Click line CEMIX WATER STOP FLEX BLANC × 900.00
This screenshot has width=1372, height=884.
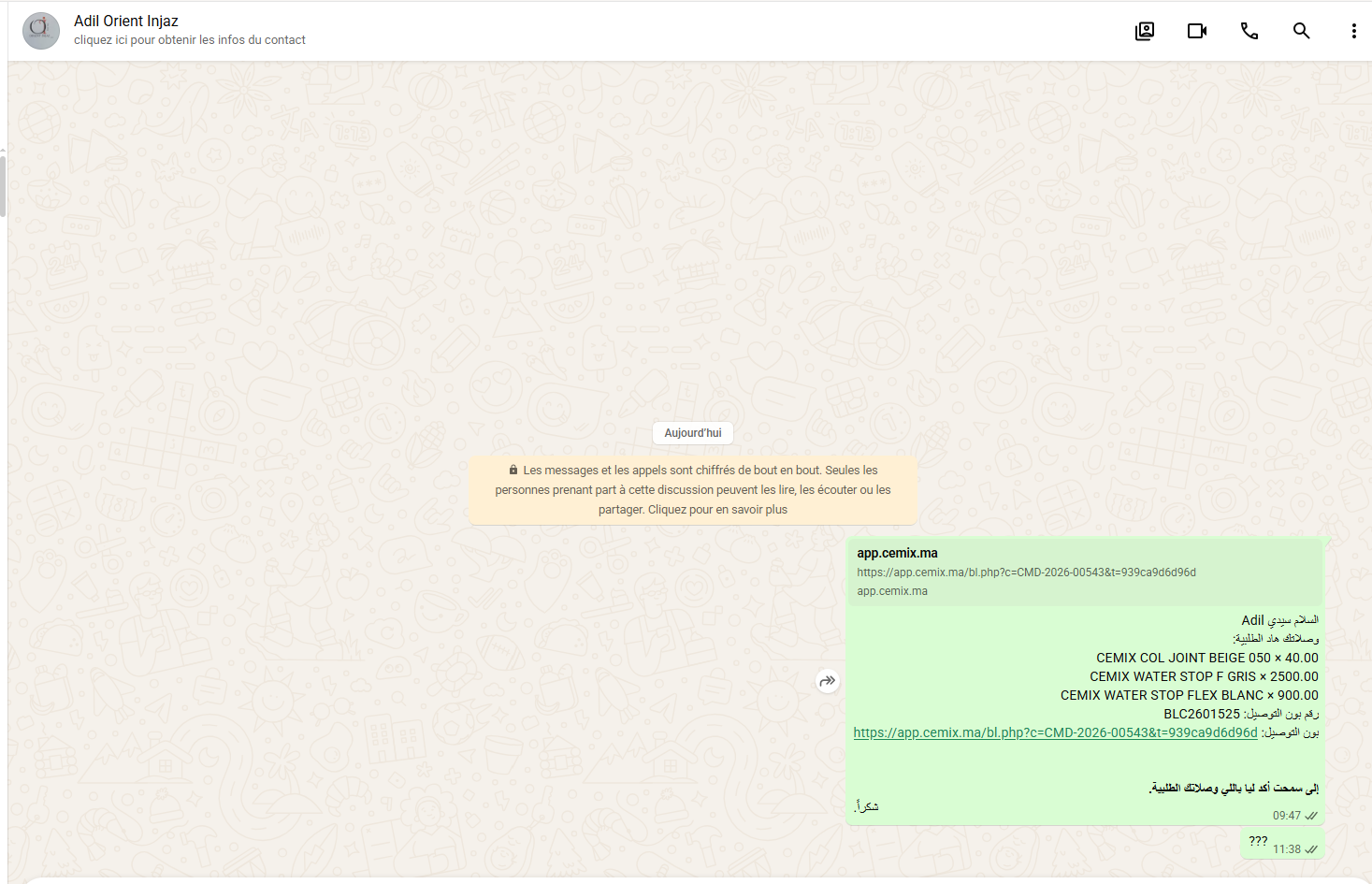1190,695
